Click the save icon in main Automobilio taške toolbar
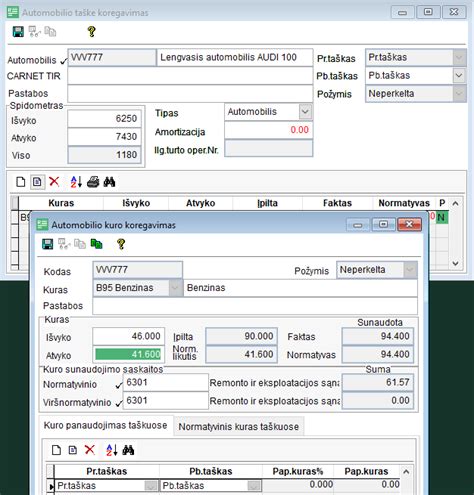This screenshot has height=495, width=474. click(18, 32)
